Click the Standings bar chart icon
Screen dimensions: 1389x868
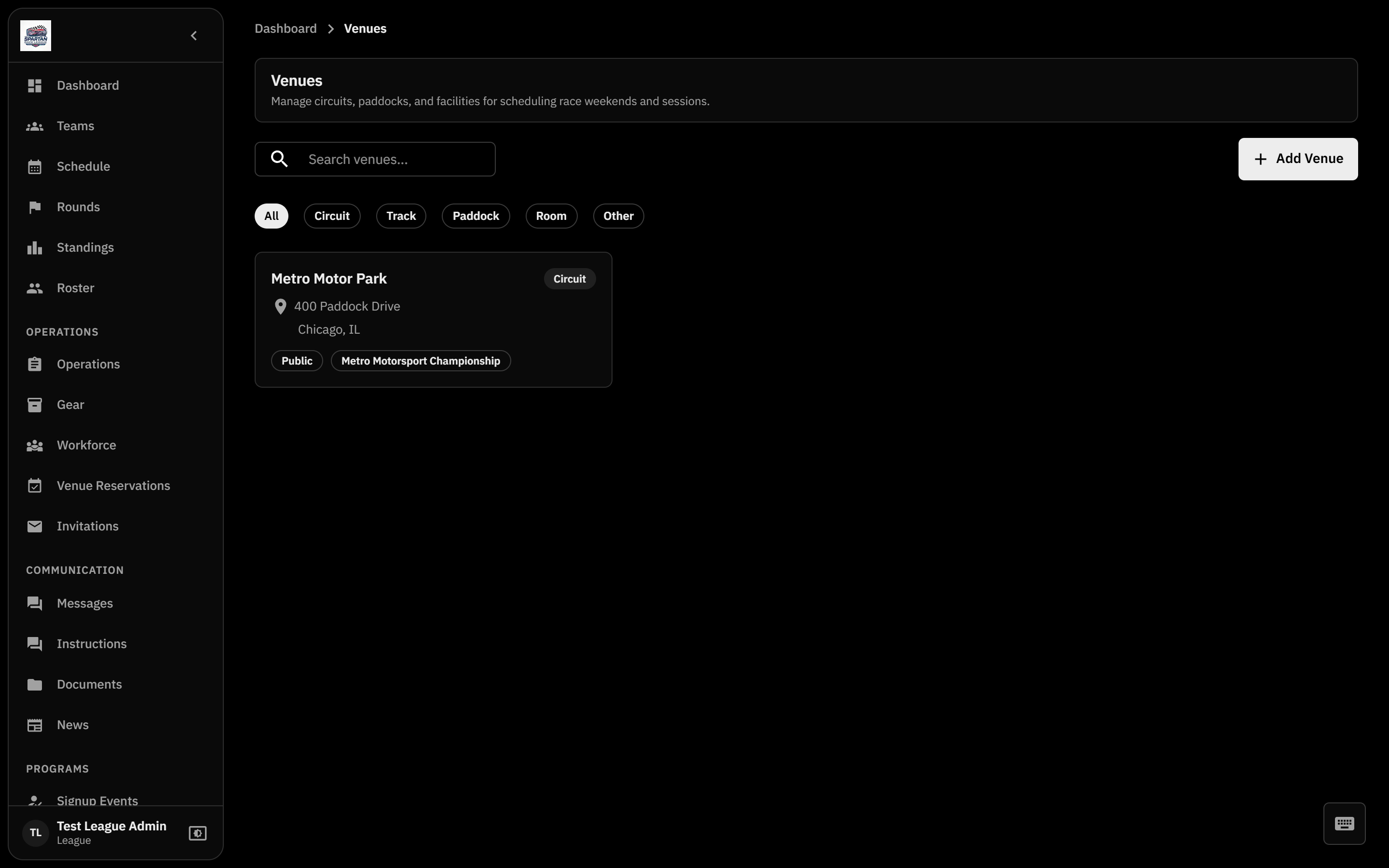[34, 247]
